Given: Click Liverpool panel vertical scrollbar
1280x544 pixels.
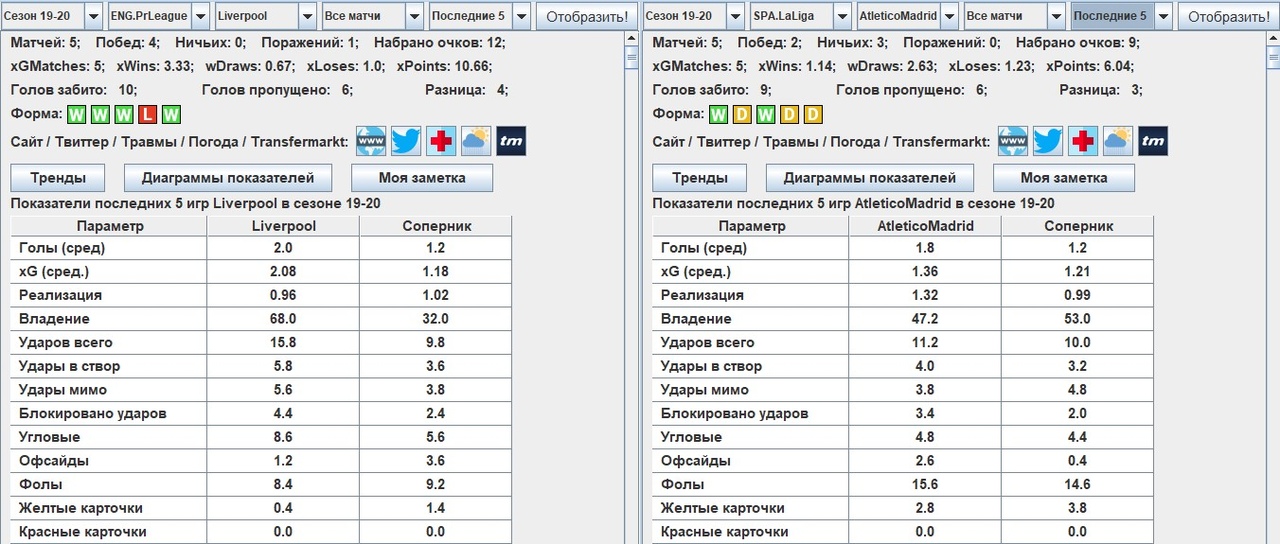Looking at the screenshot, I should pos(631,290).
